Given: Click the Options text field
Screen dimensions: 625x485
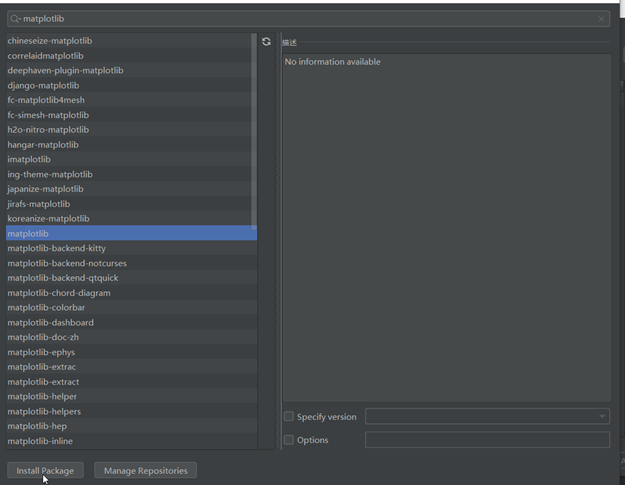Looking at the screenshot, I should (487, 440).
